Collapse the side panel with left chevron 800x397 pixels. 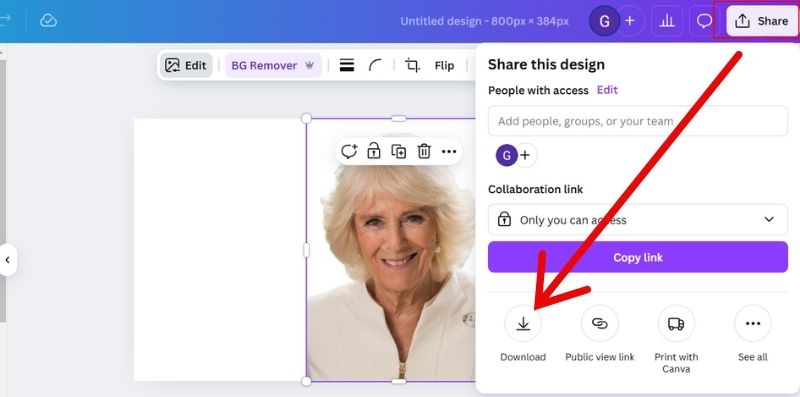tap(8, 260)
